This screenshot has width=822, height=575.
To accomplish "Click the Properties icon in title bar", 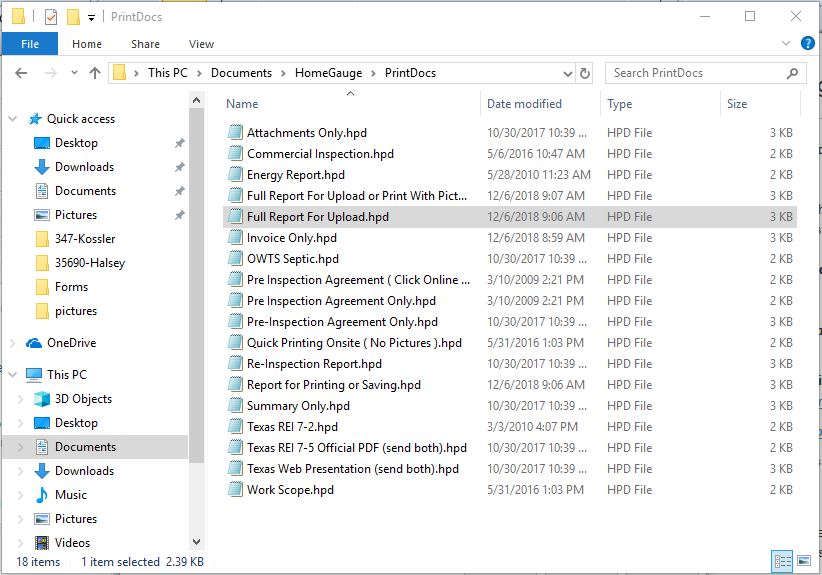I will point(51,16).
